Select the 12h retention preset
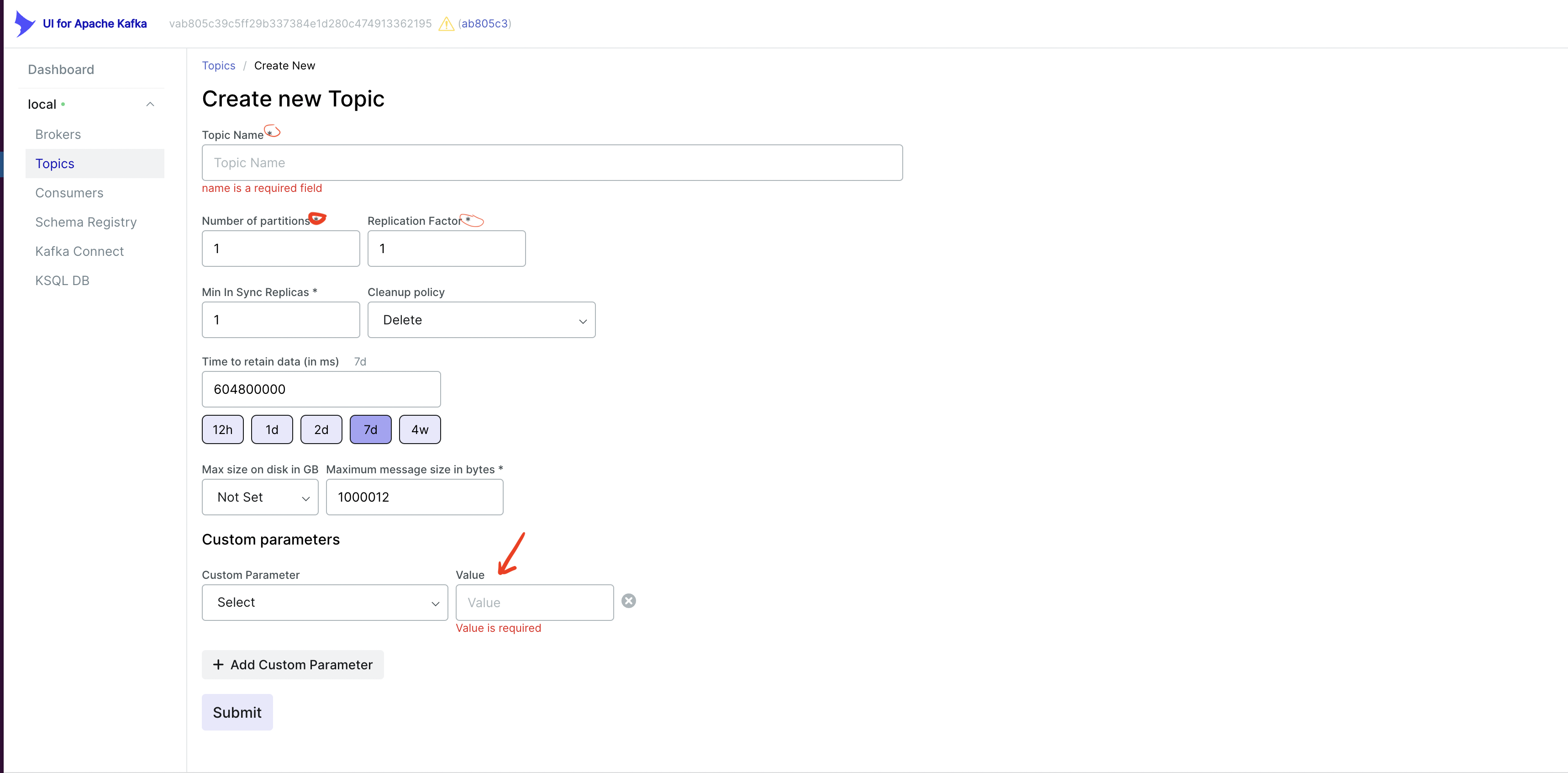 222,429
